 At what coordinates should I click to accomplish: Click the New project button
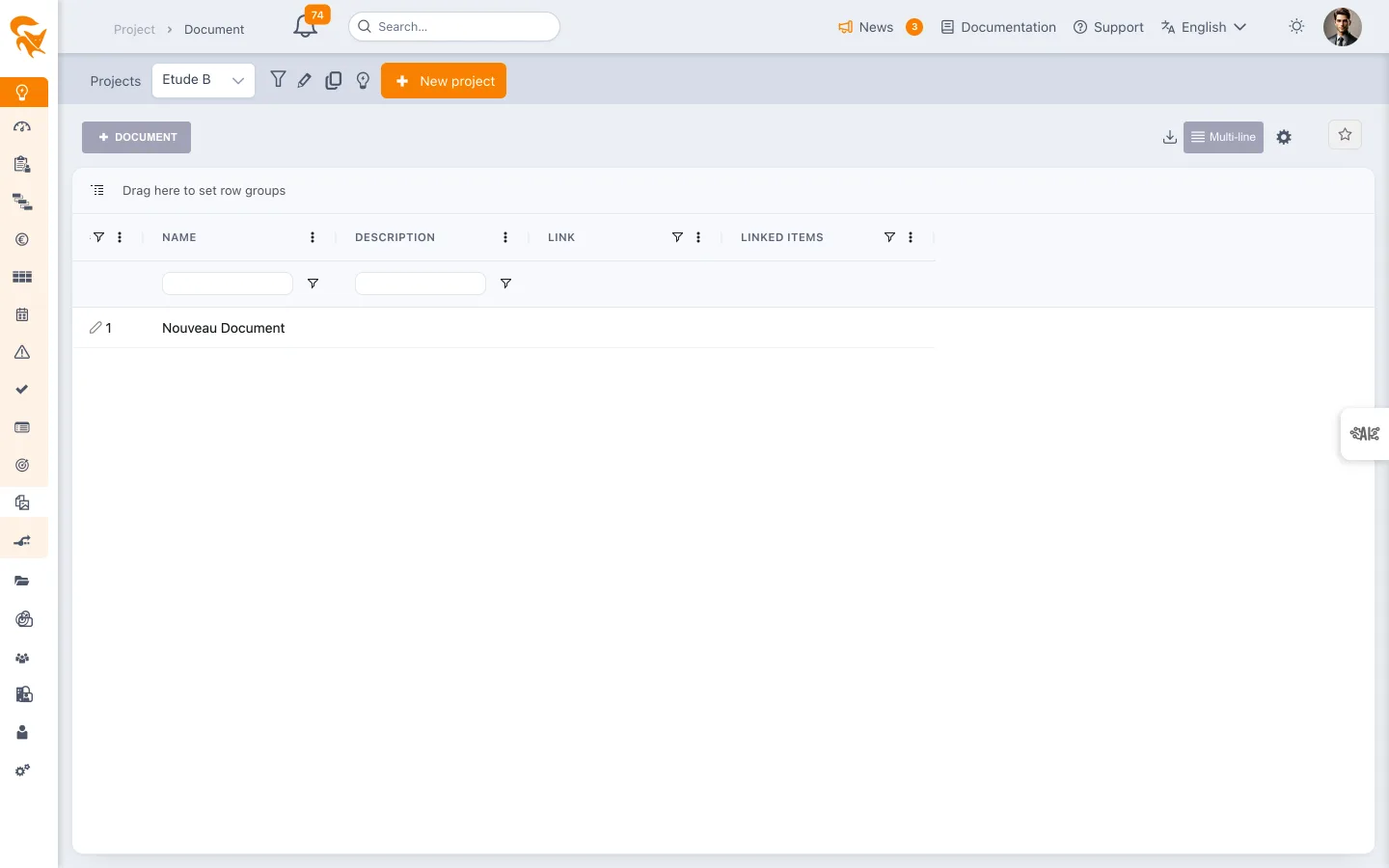click(444, 81)
